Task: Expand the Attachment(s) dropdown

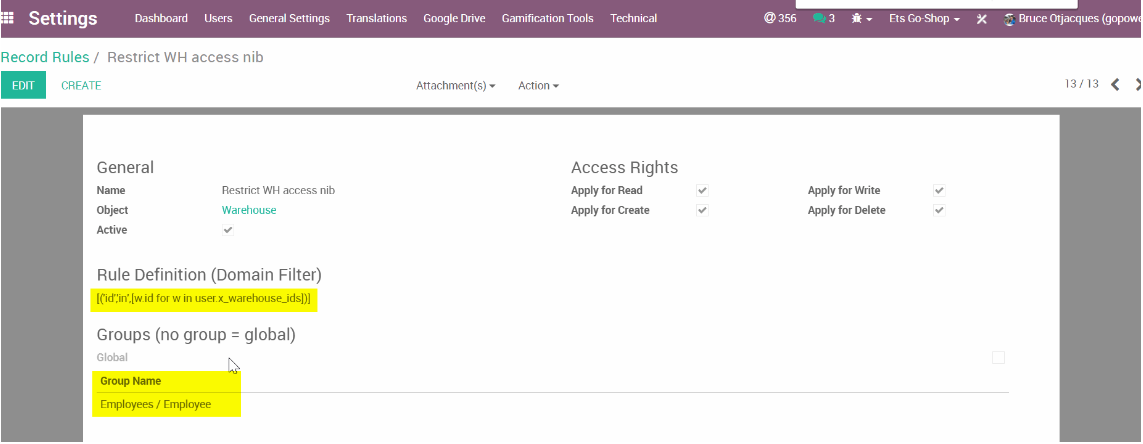Action: coord(456,86)
